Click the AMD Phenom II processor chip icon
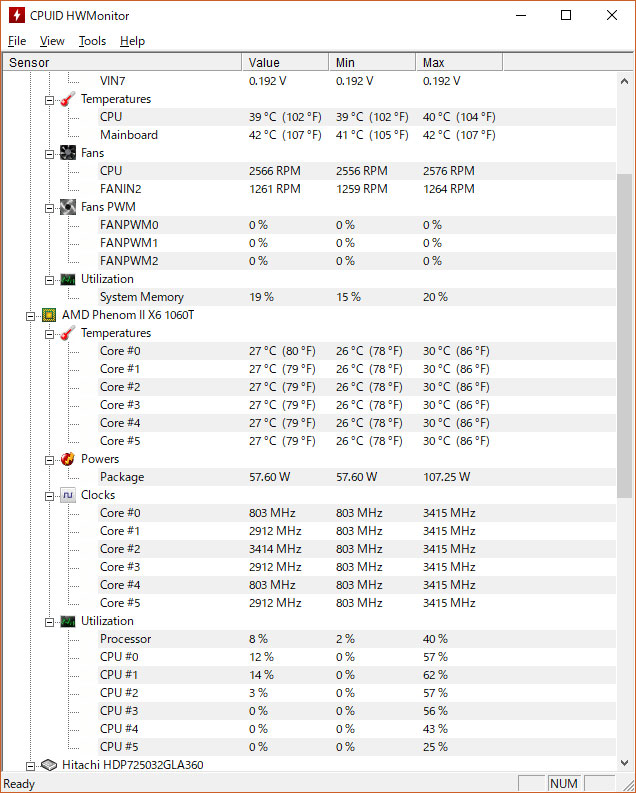This screenshot has height=793, width=636. [x=49, y=315]
